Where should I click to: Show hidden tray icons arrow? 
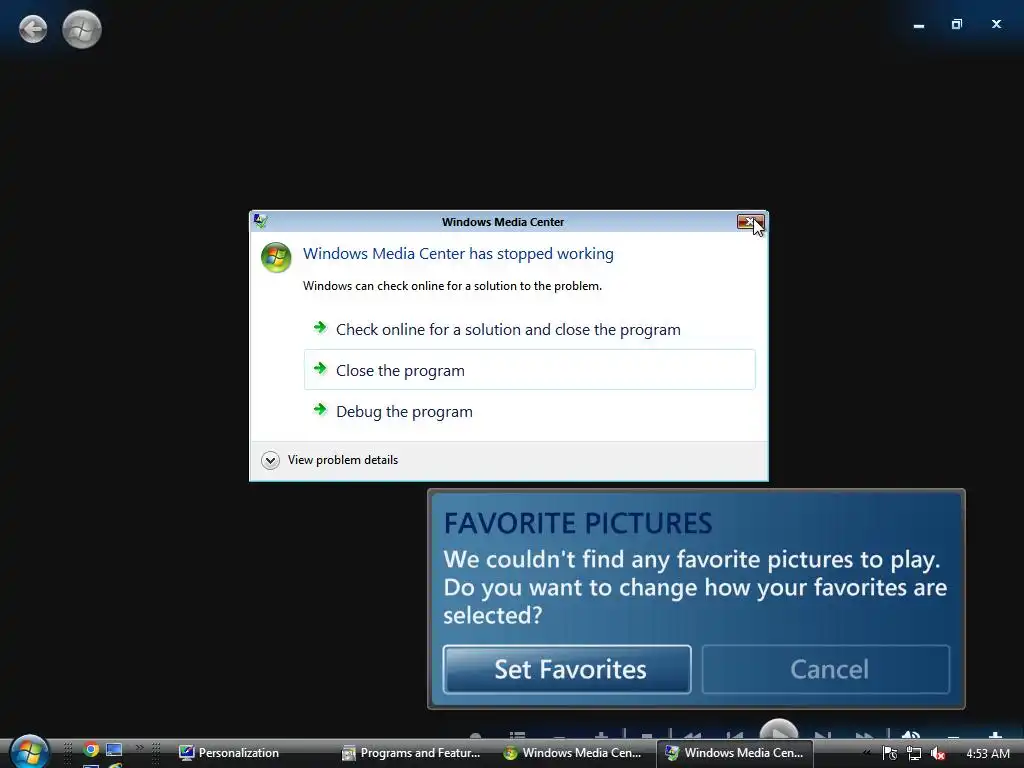click(x=867, y=753)
